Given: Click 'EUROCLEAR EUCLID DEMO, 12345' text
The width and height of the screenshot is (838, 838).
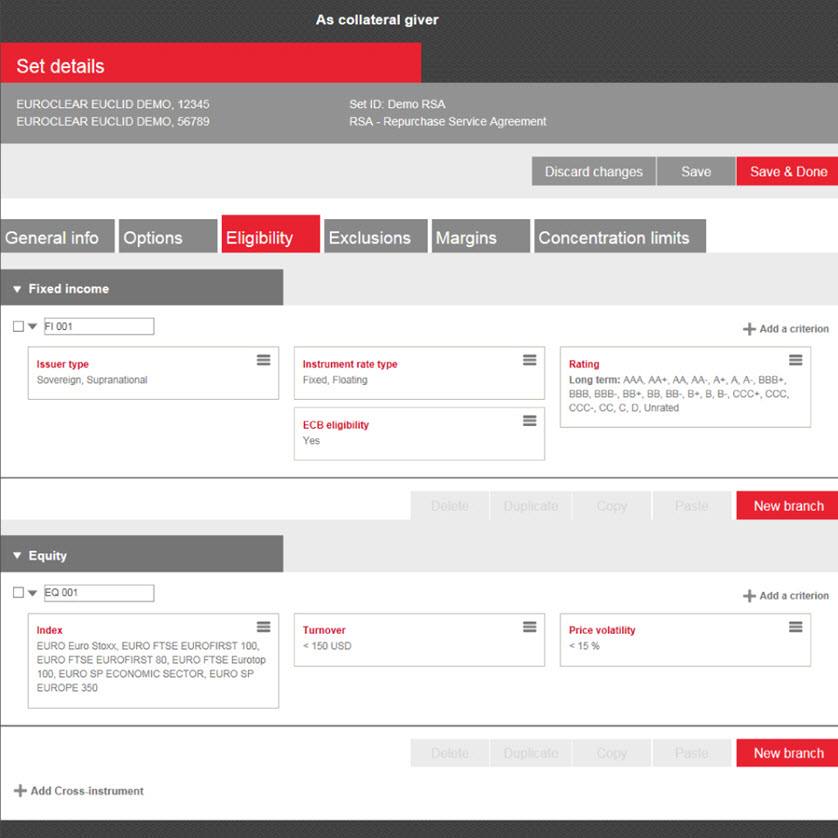Looking at the screenshot, I should [x=113, y=104].
